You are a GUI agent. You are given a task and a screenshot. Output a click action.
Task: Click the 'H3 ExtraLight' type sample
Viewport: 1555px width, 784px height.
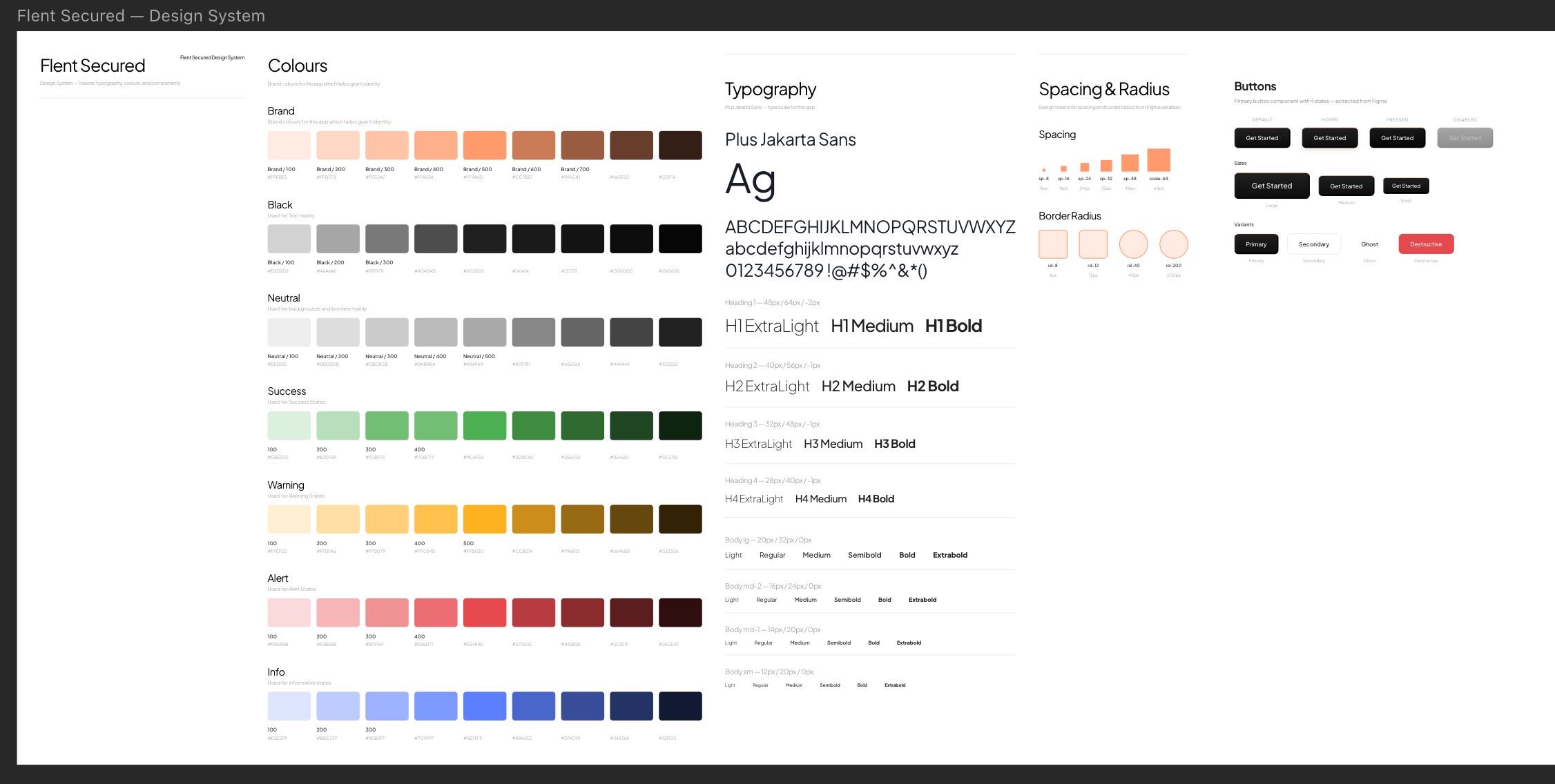point(758,444)
